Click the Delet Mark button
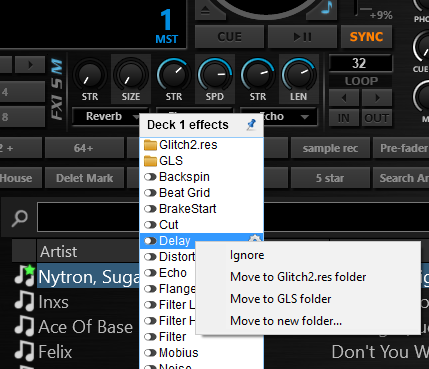Screen dimensions: 429x369 [85, 178]
